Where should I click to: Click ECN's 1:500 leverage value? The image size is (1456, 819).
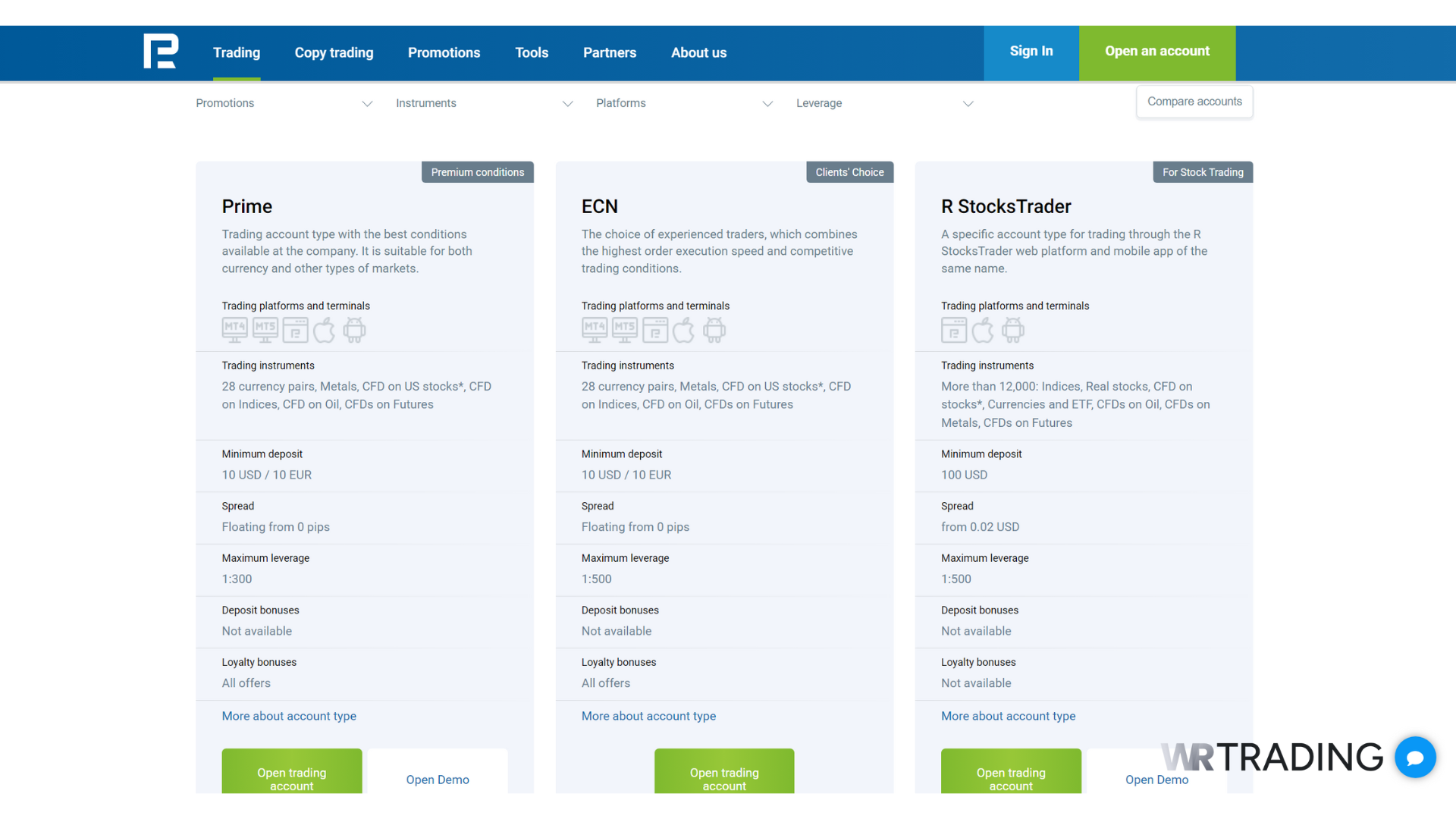596,579
